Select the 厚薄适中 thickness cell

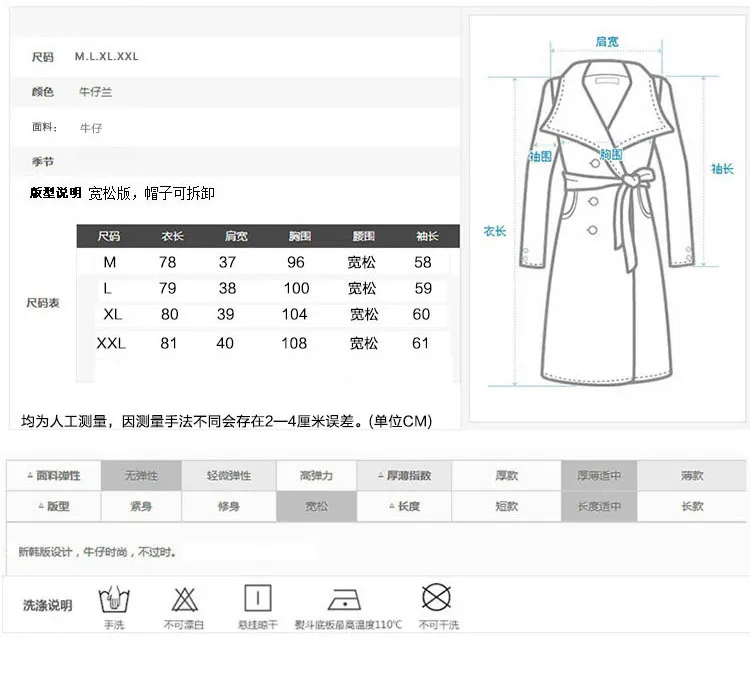(x=599, y=475)
